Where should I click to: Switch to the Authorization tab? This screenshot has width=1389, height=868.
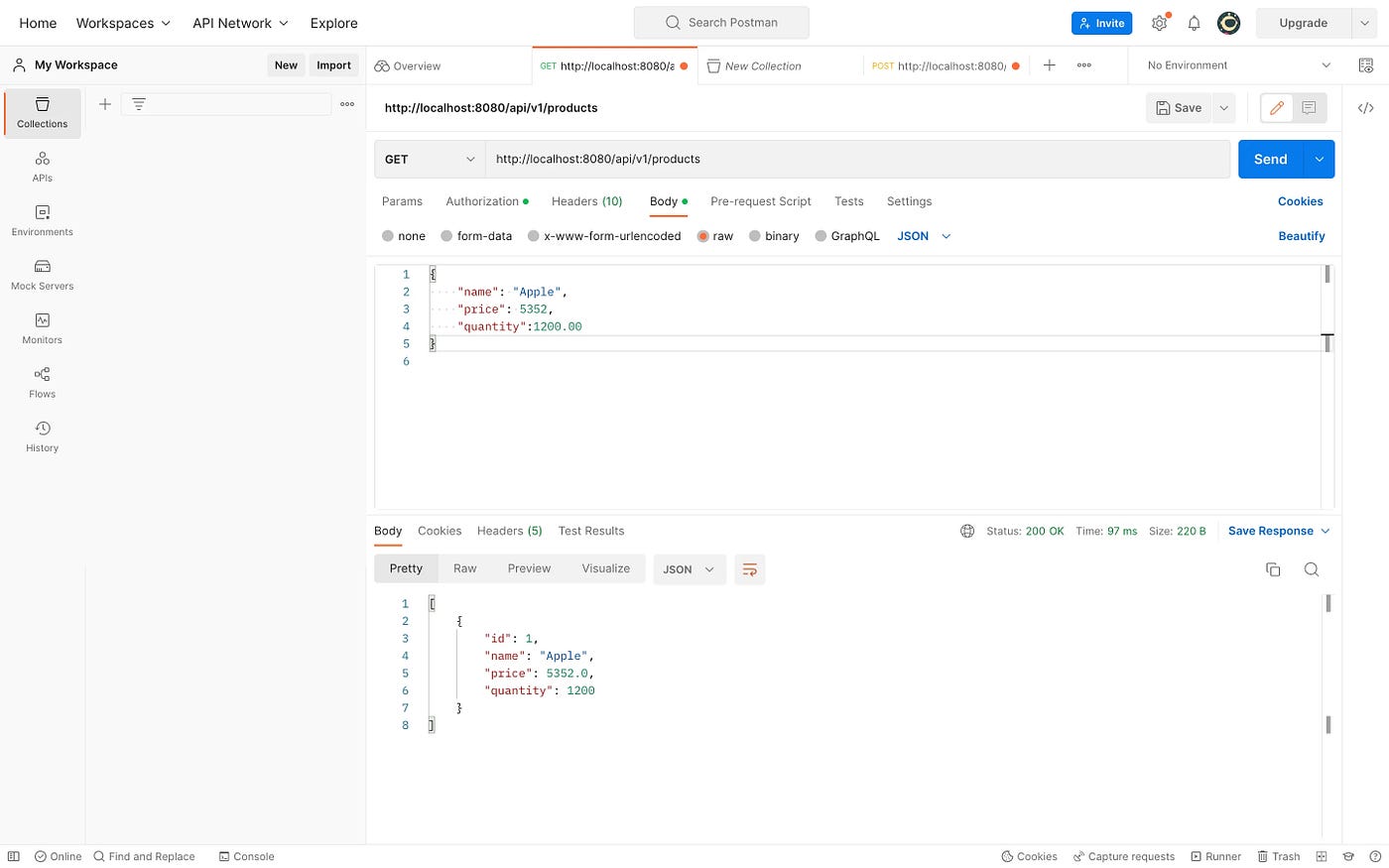pos(487,201)
